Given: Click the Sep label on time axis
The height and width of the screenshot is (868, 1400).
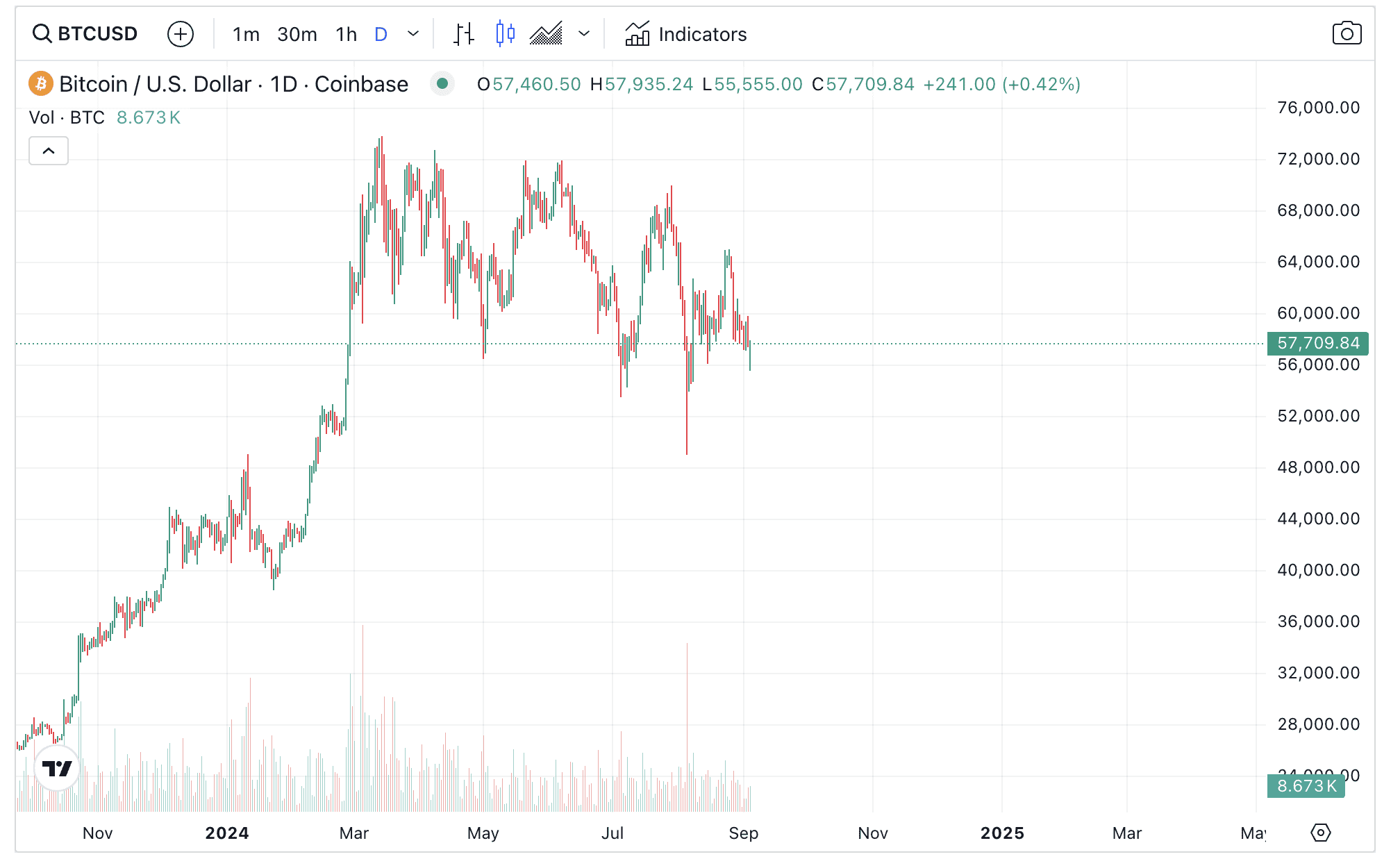Looking at the screenshot, I should click(743, 833).
